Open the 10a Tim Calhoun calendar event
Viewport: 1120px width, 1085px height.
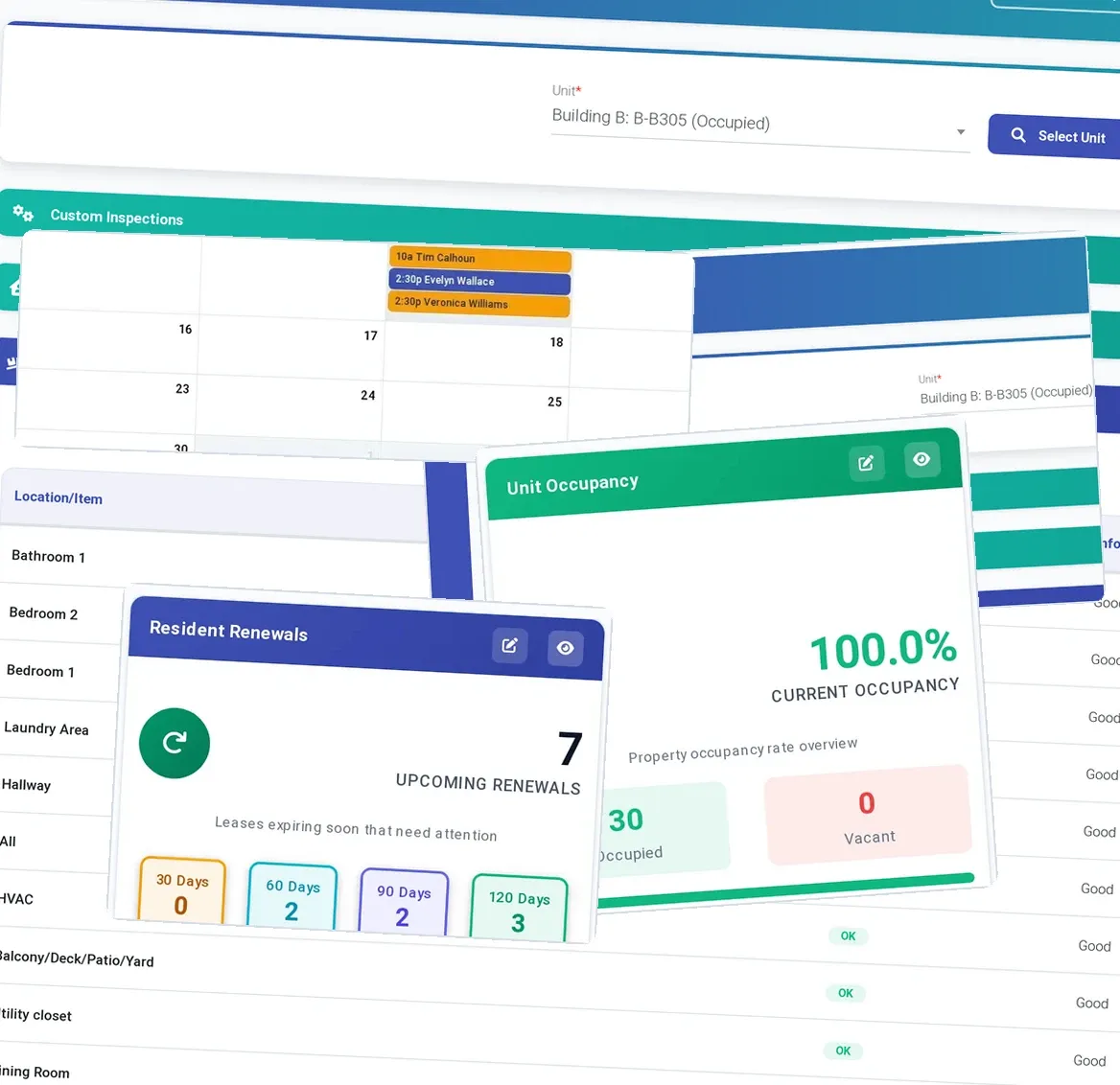tap(479, 259)
